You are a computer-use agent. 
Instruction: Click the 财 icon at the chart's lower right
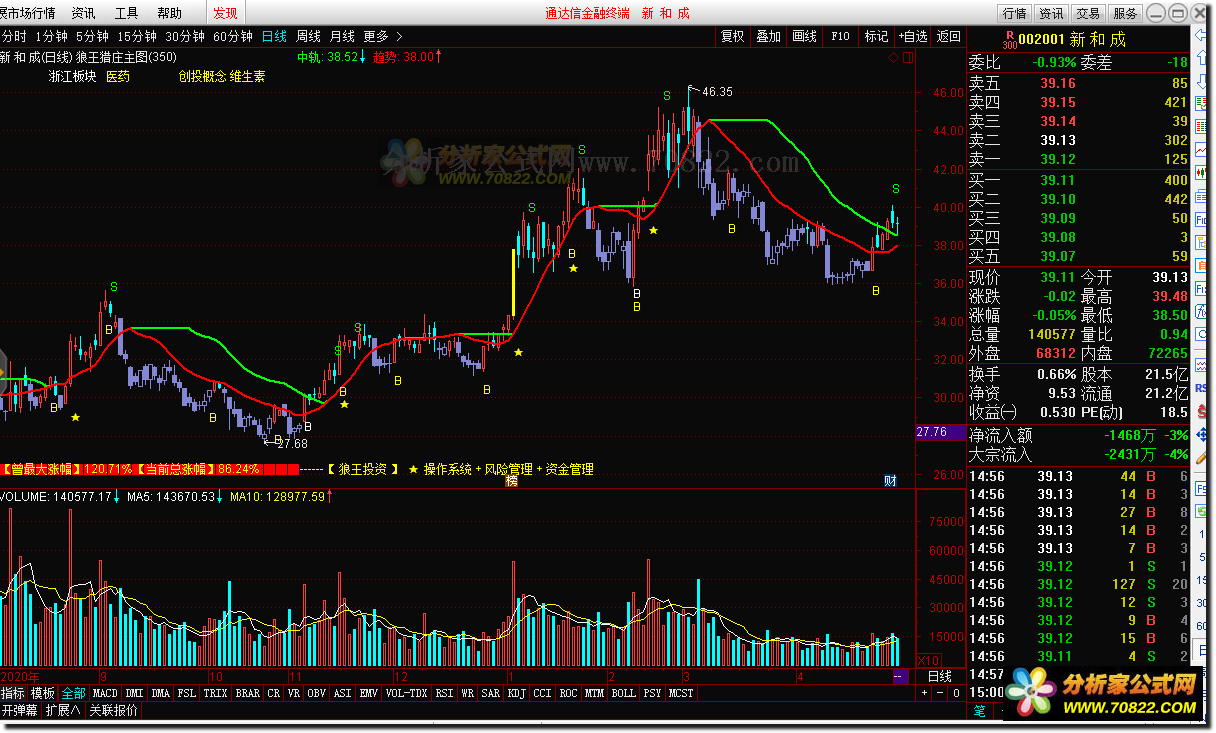tap(890, 481)
